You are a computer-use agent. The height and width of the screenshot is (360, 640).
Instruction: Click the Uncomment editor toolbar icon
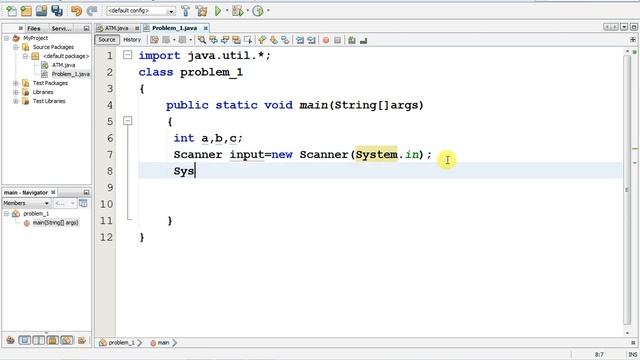pyautogui.click(x=364, y=40)
